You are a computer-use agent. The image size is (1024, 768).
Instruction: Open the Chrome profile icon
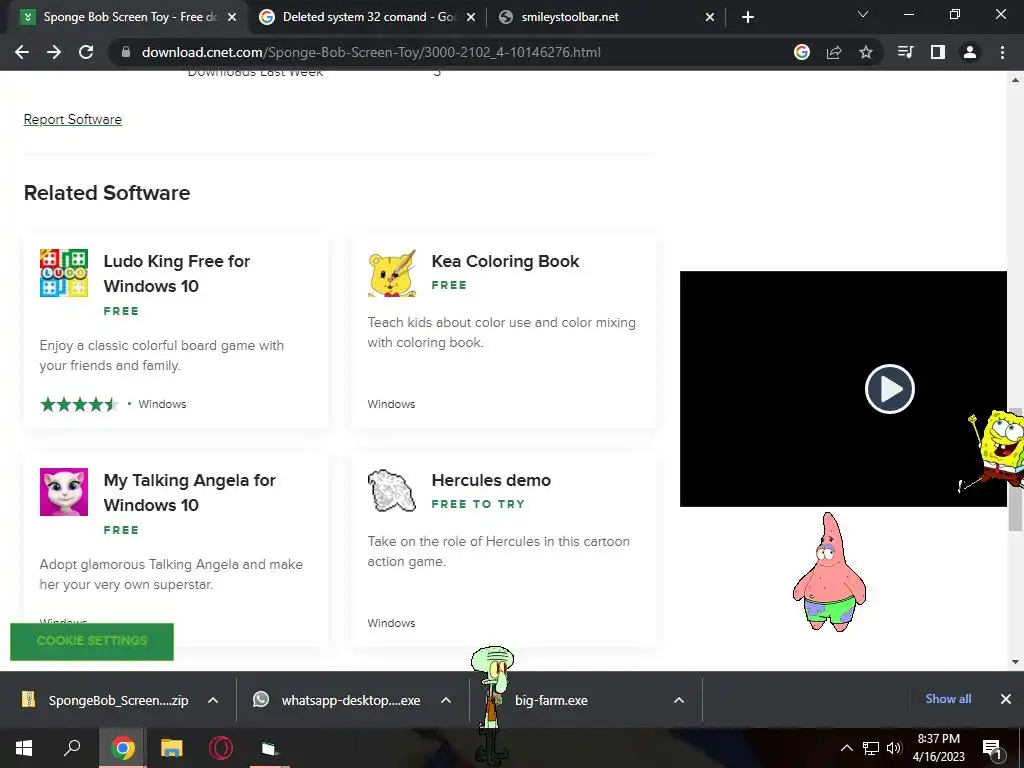(970, 52)
